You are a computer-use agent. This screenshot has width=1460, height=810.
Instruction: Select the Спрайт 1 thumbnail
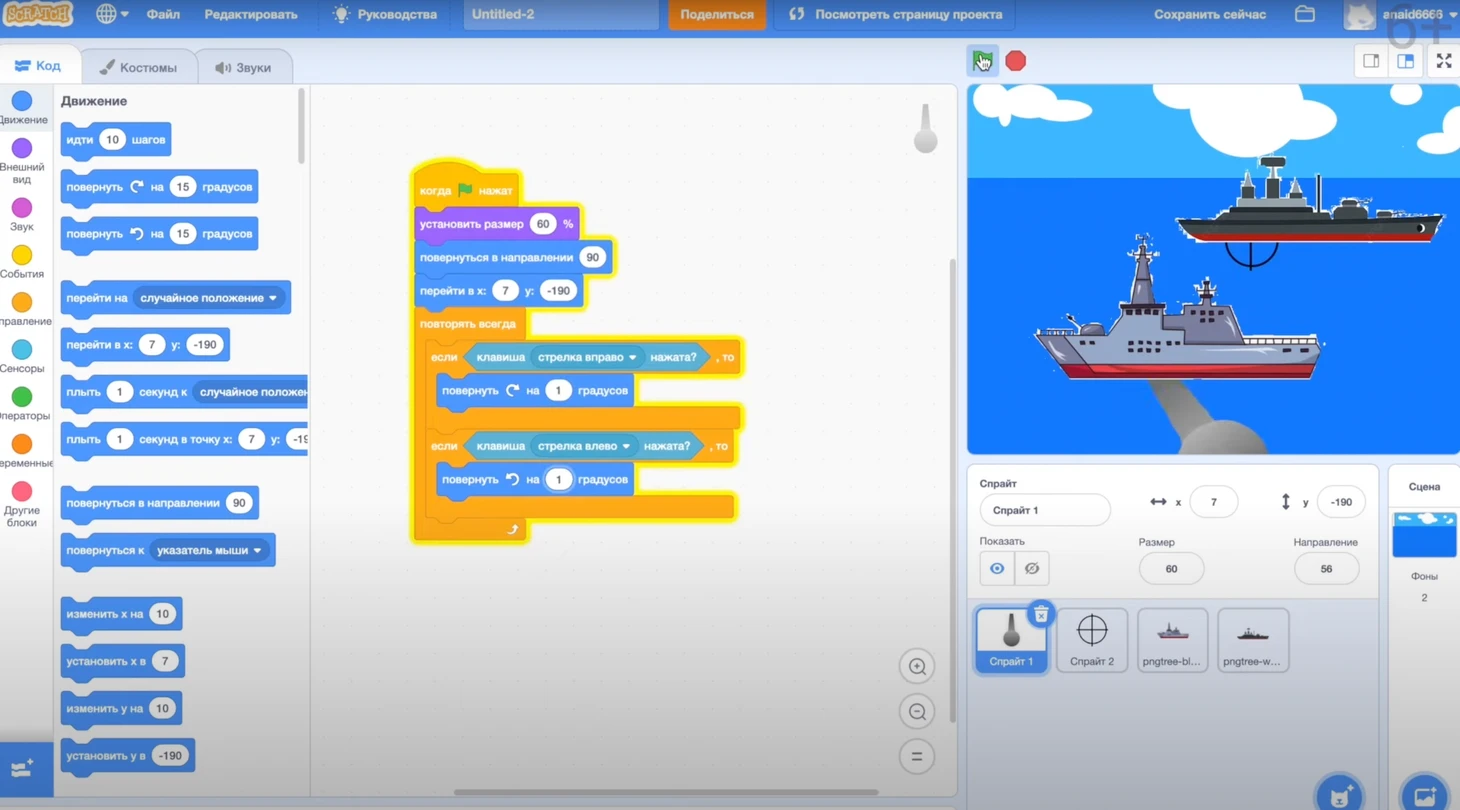tap(1011, 640)
